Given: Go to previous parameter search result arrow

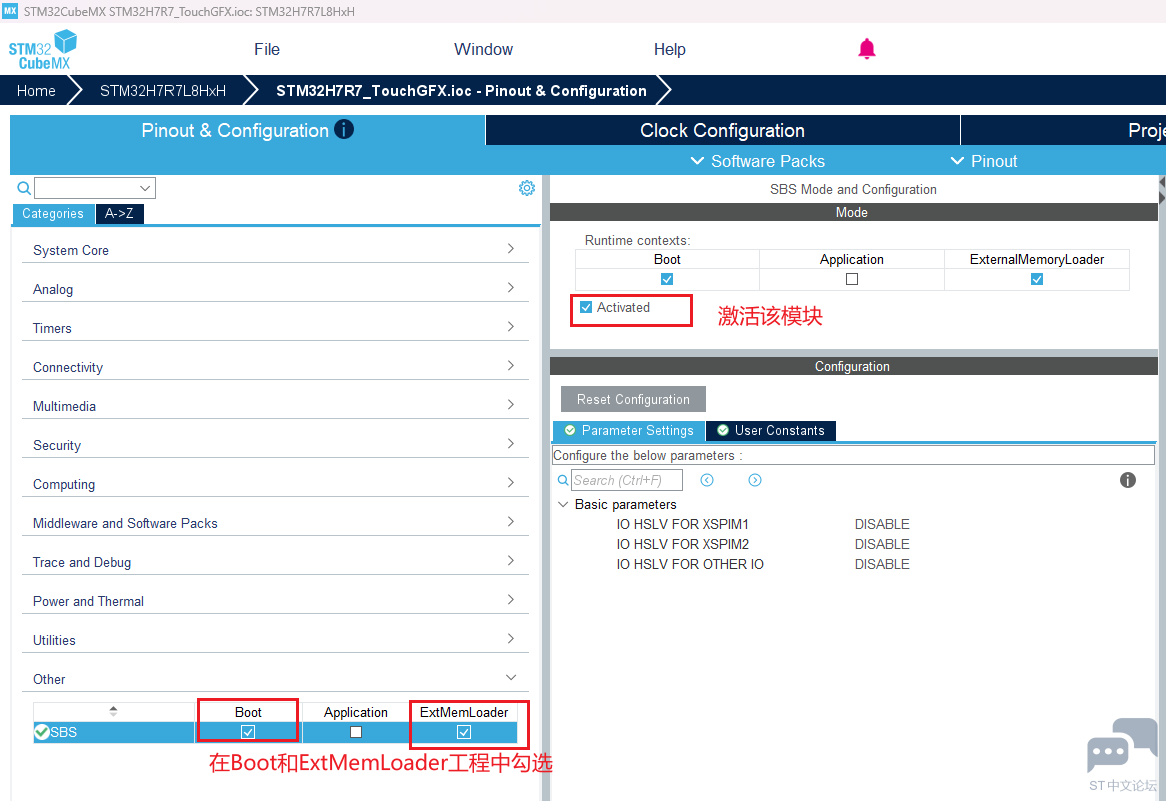Looking at the screenshot, I should [x=707, y=480].
